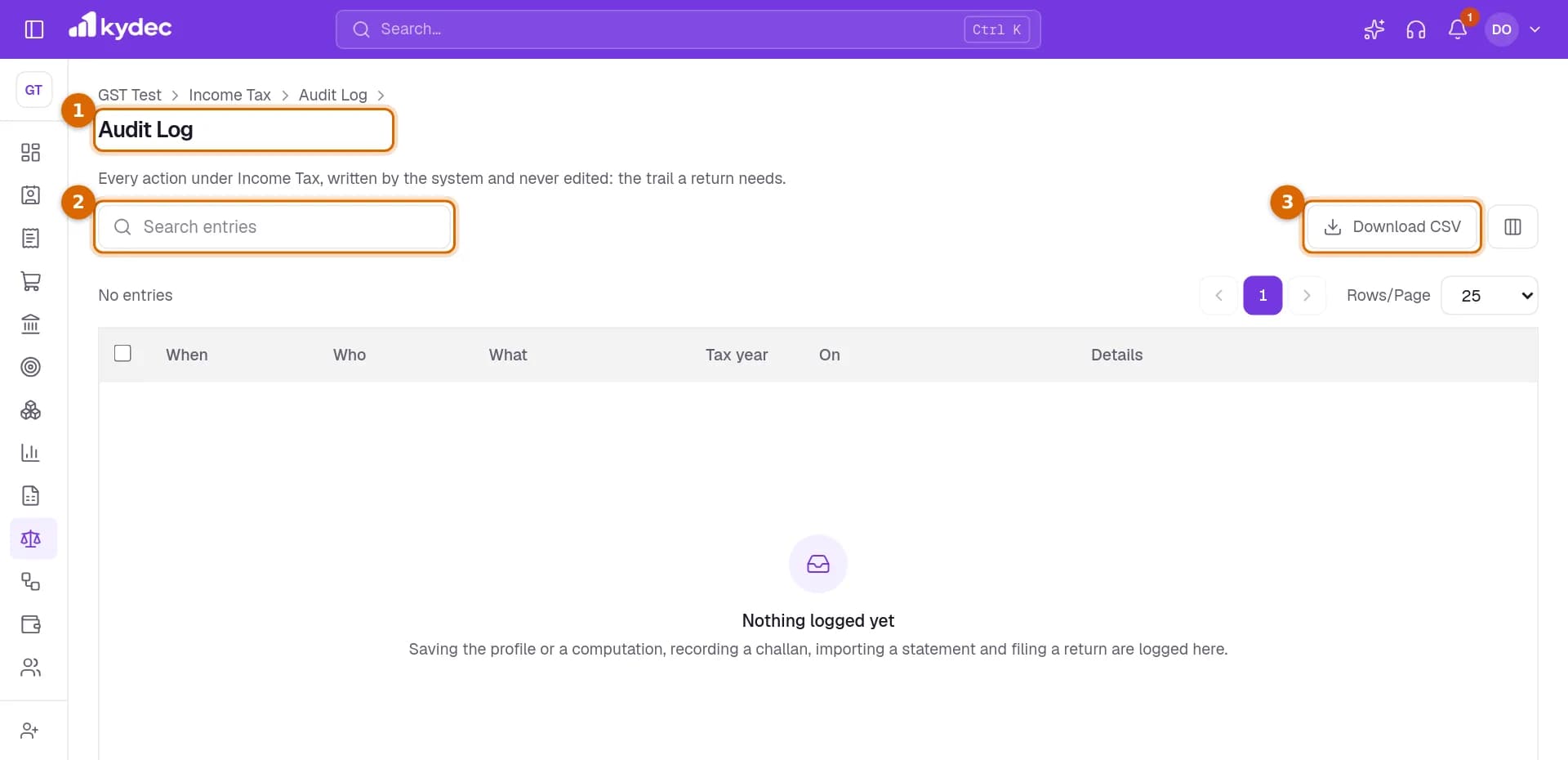Click the add user icon in sidebar
Screen dimensions: 1568x760
click(x=29, y=731)
